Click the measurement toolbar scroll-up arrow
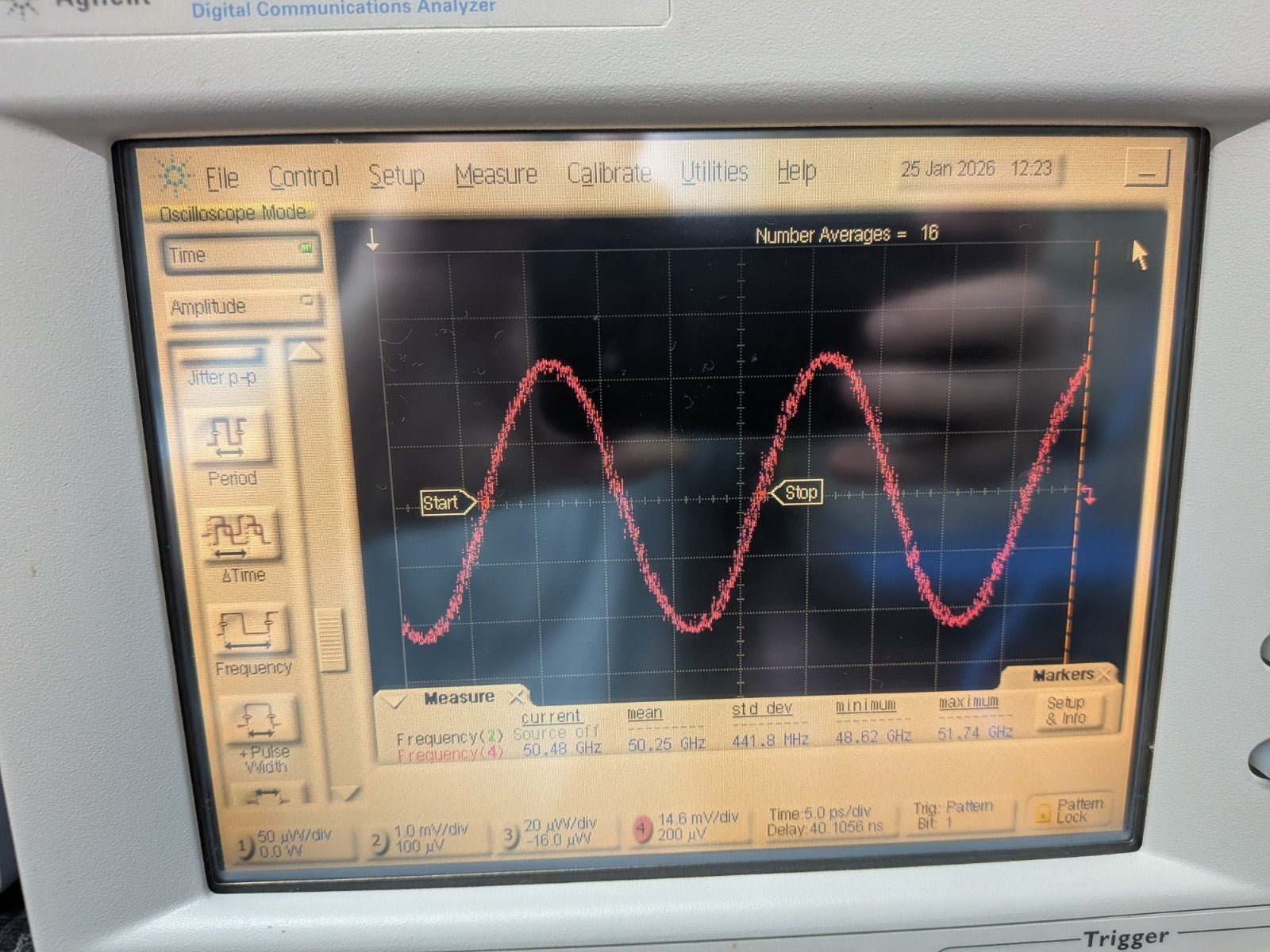Image resolution: width=1270 pixels, height=952 pixels. 304,351
